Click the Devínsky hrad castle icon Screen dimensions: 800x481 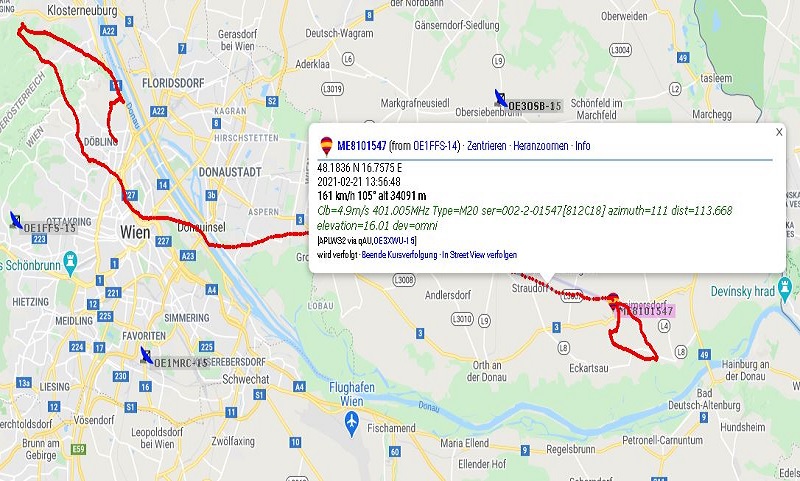click(785, 289)
